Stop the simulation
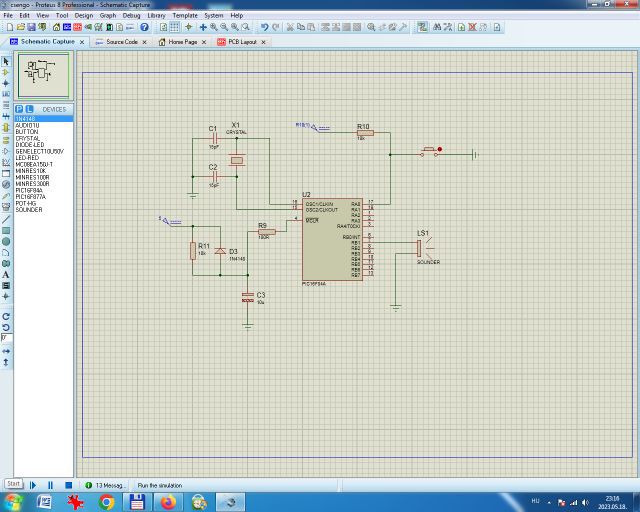 (68, 485)
